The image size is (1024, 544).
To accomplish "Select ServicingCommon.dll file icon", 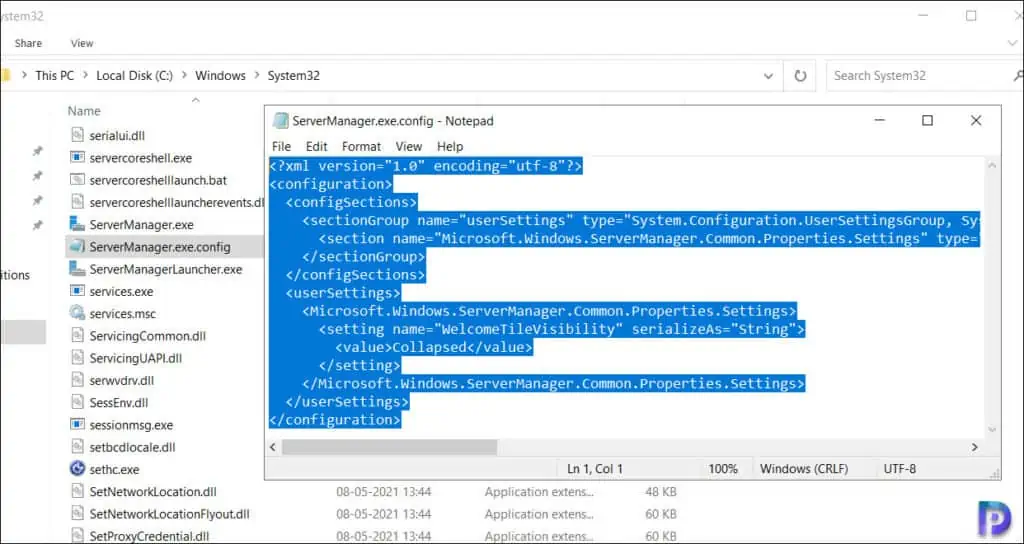I will [x=78, y=336].
